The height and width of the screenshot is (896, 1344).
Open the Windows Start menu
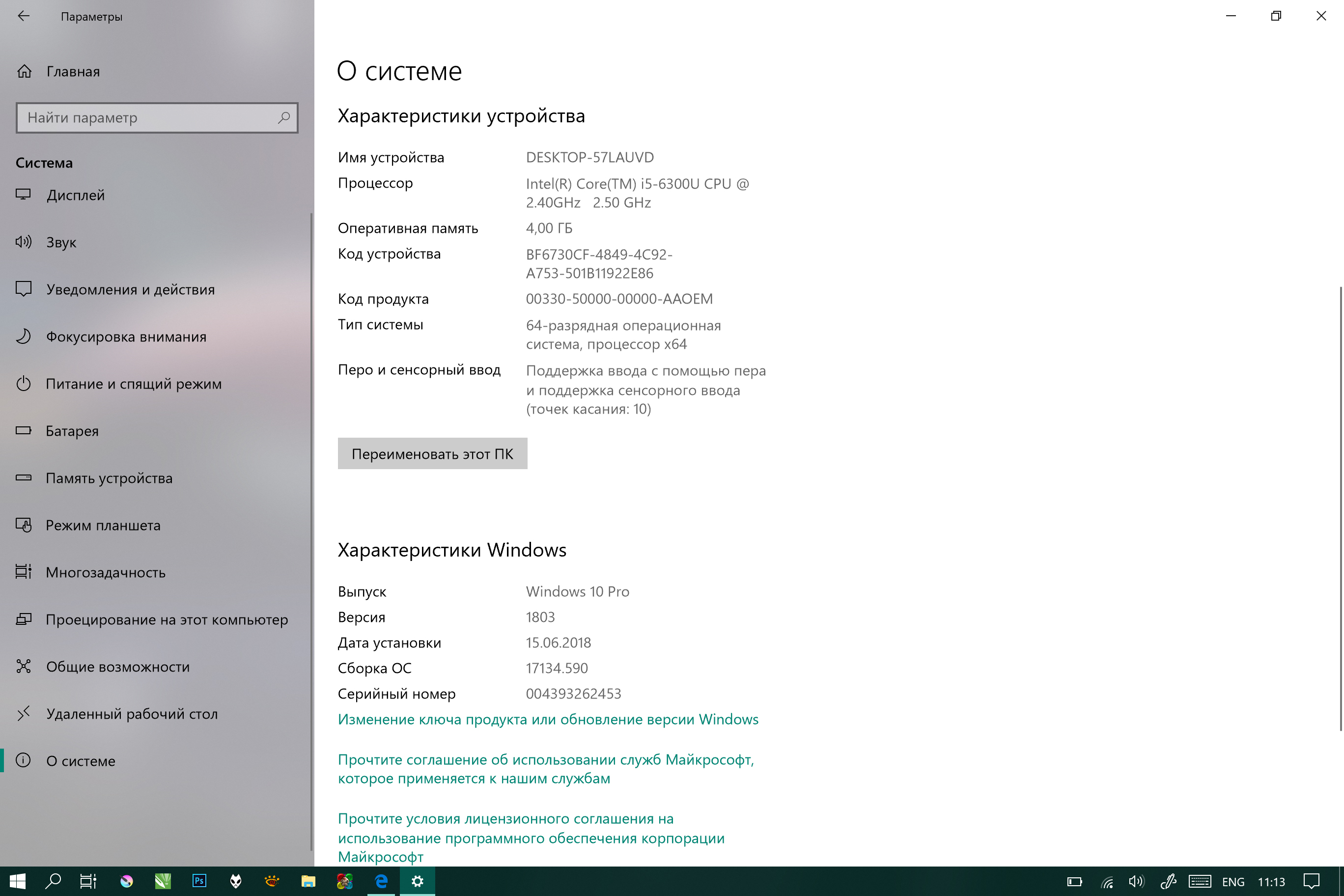pyautogui.click(x=18, y=881)
